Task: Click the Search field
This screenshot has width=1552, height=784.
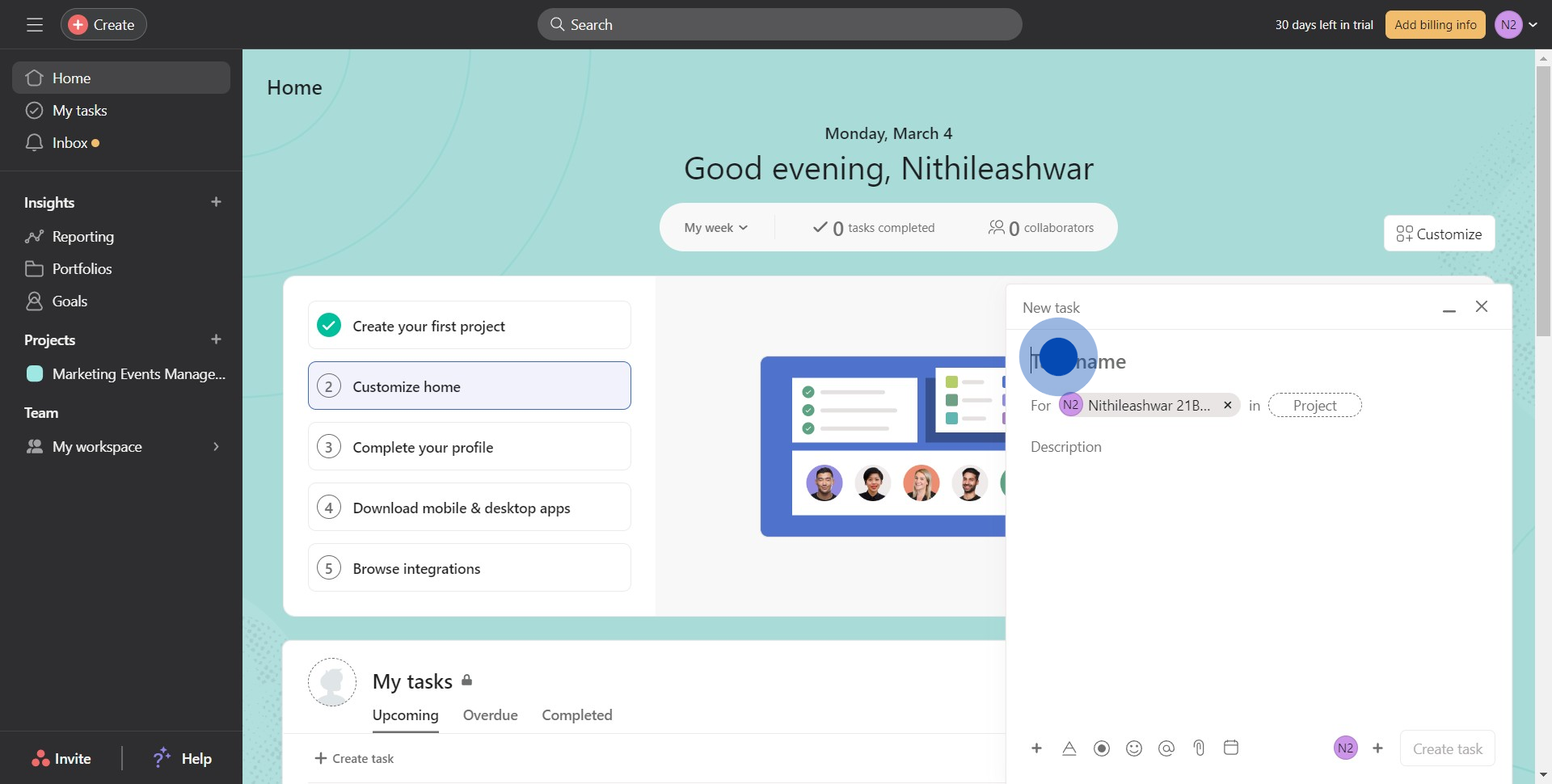Action: 779,25
